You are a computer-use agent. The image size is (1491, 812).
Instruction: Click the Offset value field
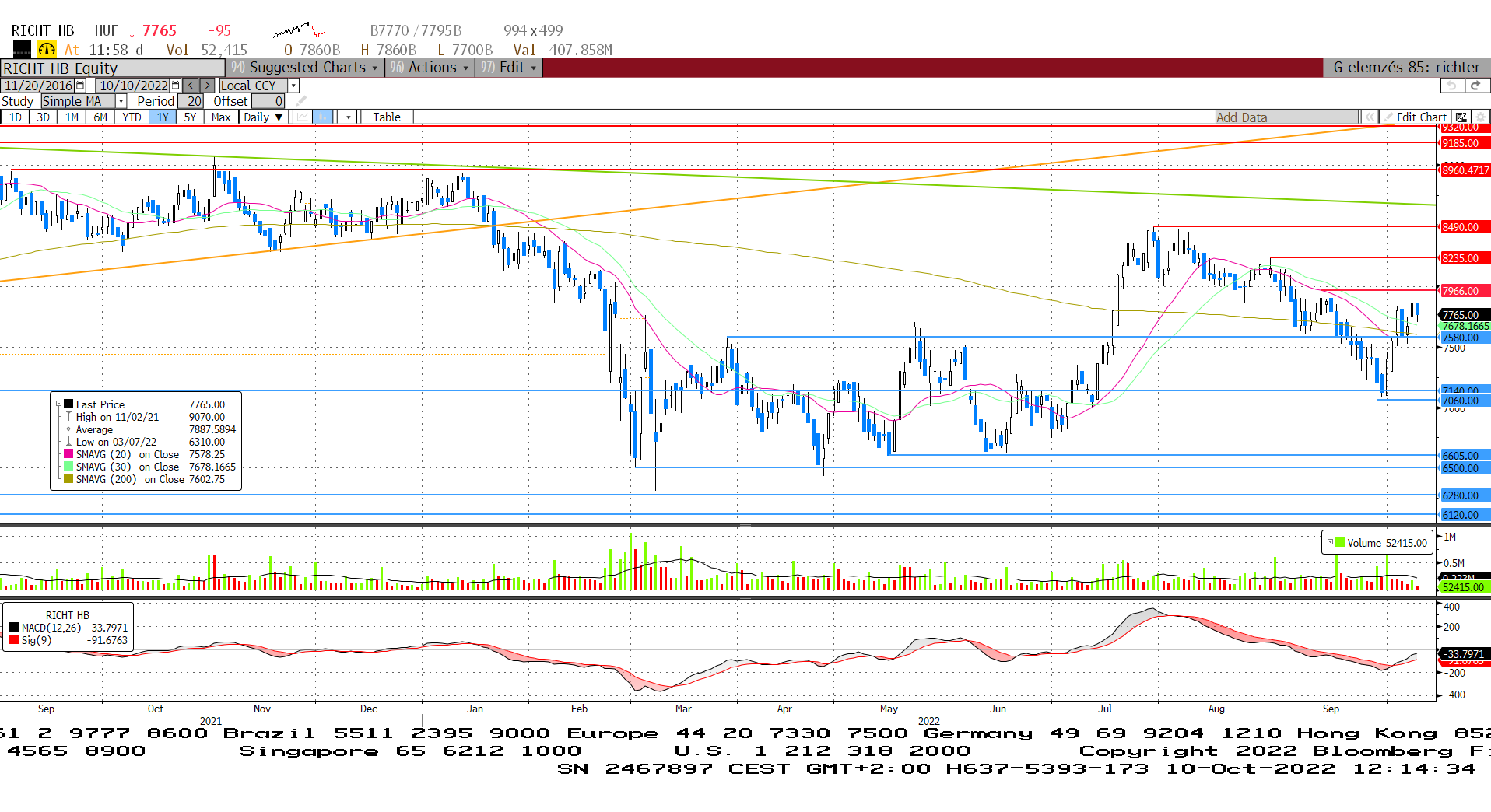(268, 101)
